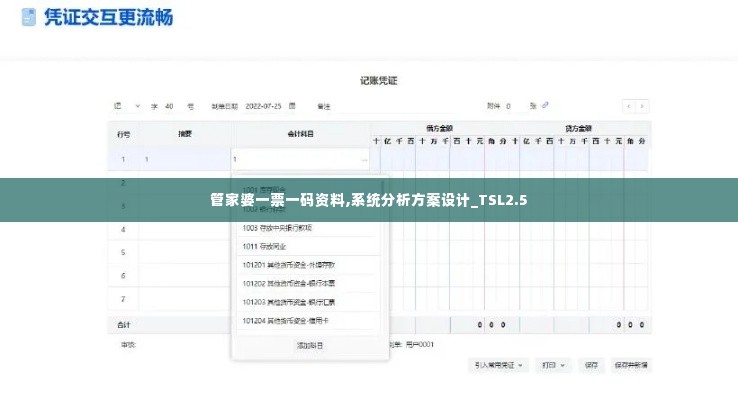Click the 借方金额 column header
The height and width of the screenshot is (400, 738).
tap(439, 128)
